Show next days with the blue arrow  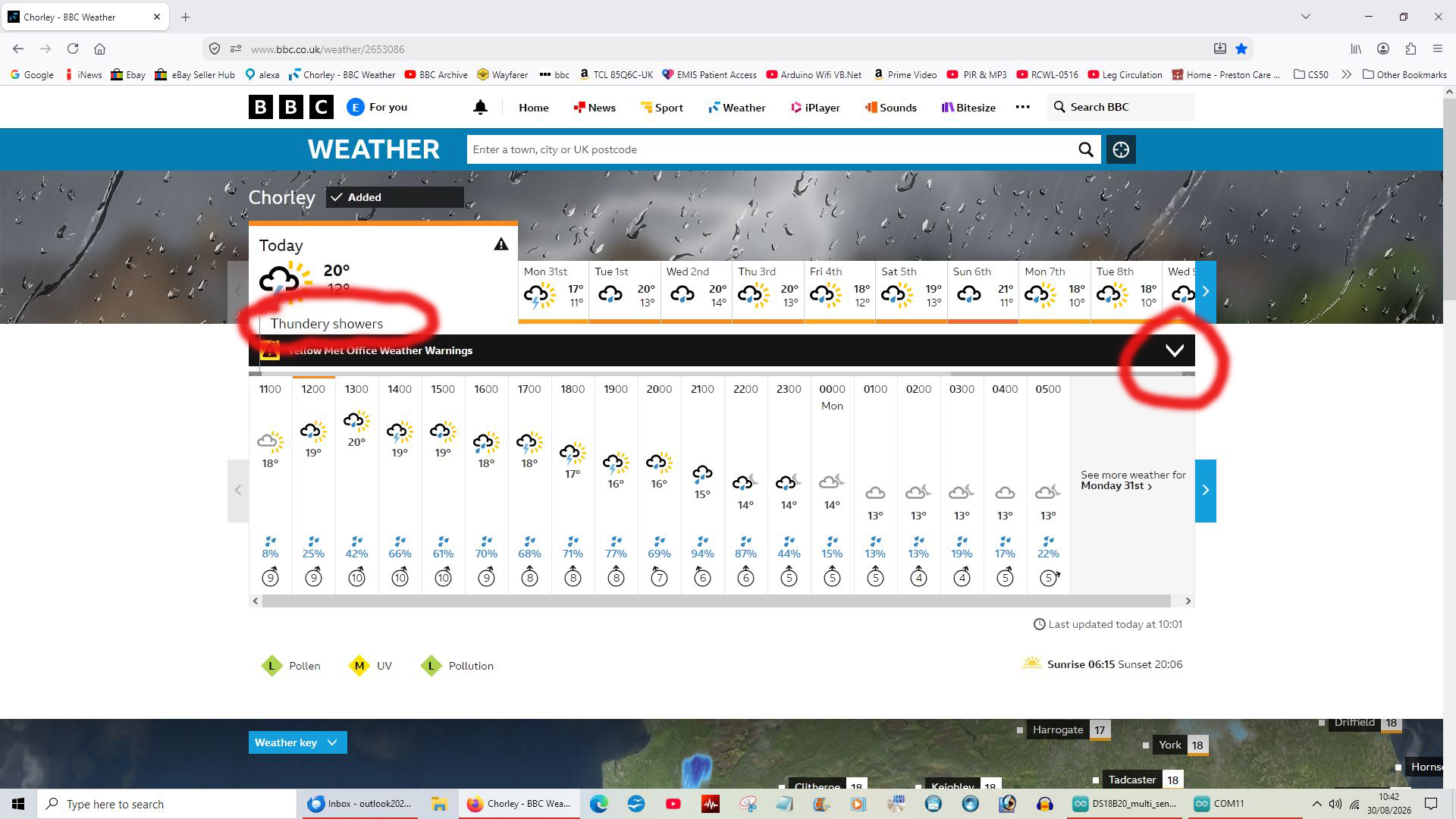1206,291
